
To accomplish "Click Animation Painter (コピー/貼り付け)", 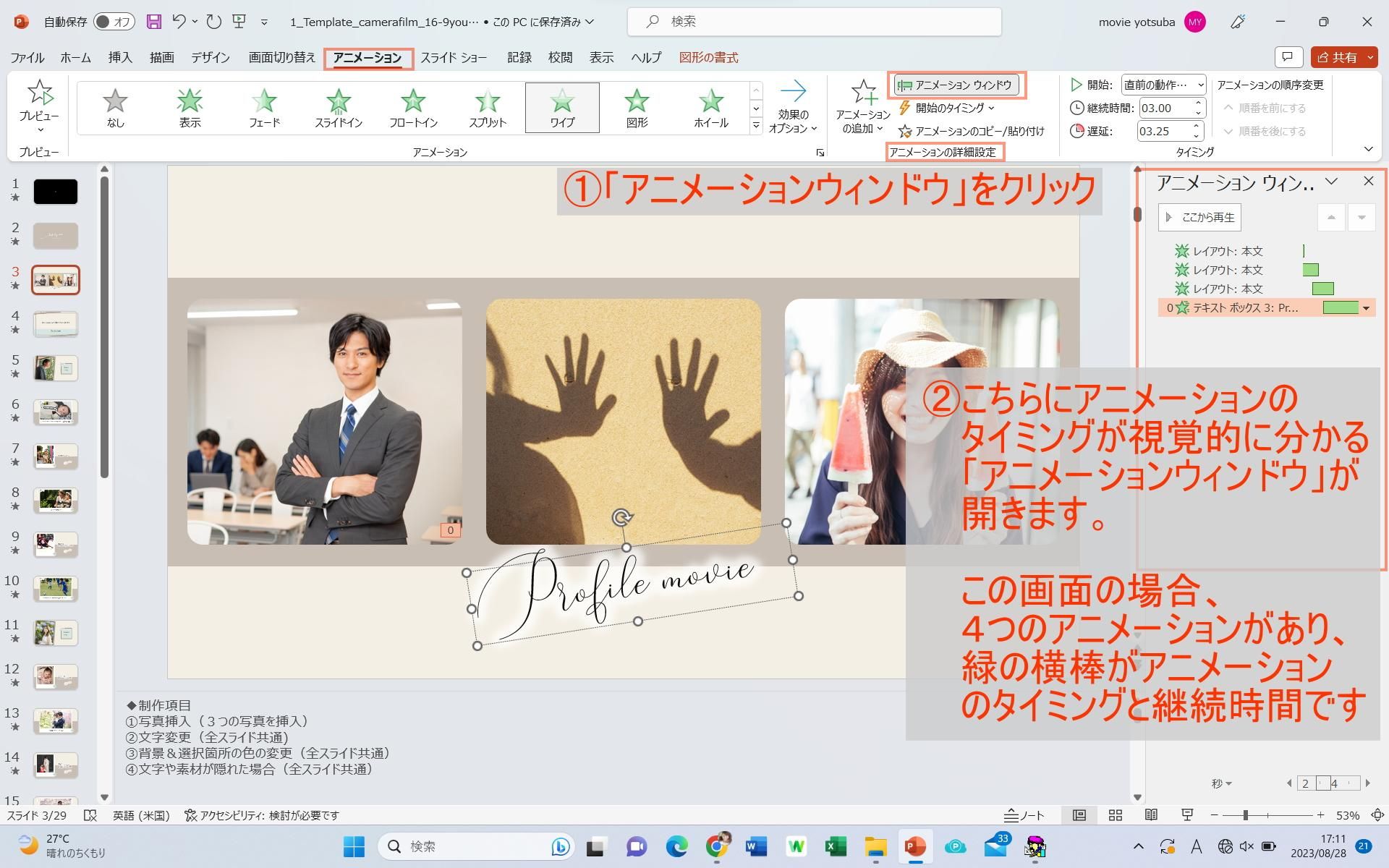I will (x=971, y=131).
